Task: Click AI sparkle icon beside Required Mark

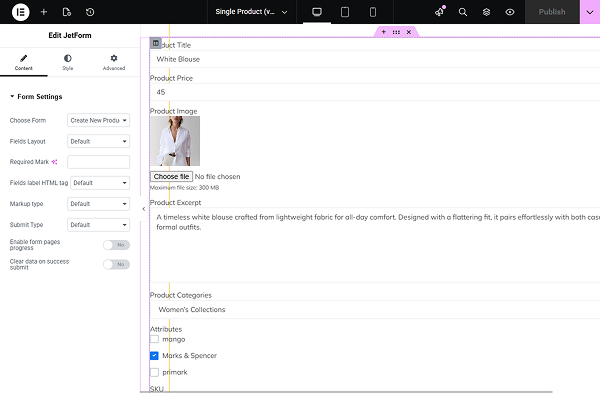Action: click(x=54, y=162)
